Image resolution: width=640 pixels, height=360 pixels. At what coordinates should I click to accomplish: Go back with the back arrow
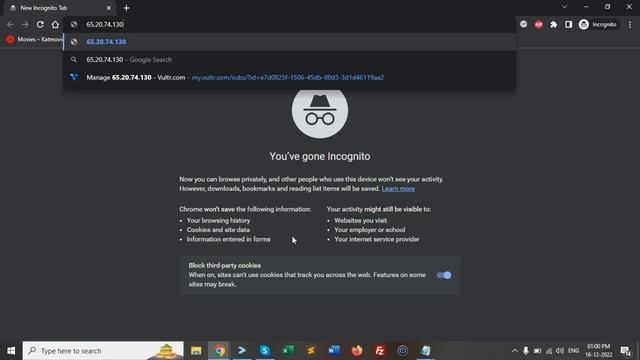click(x=10, y=24)
